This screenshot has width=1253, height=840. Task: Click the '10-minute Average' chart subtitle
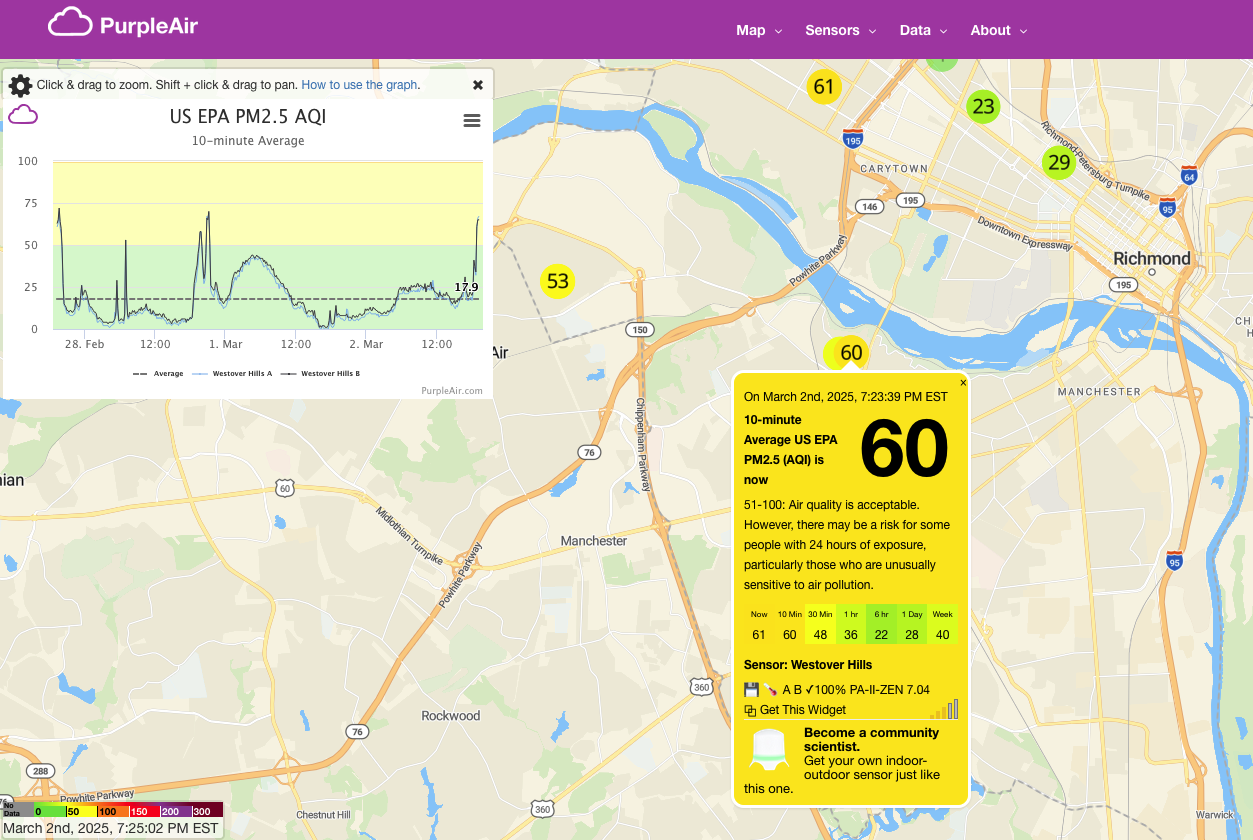(248, 141)
